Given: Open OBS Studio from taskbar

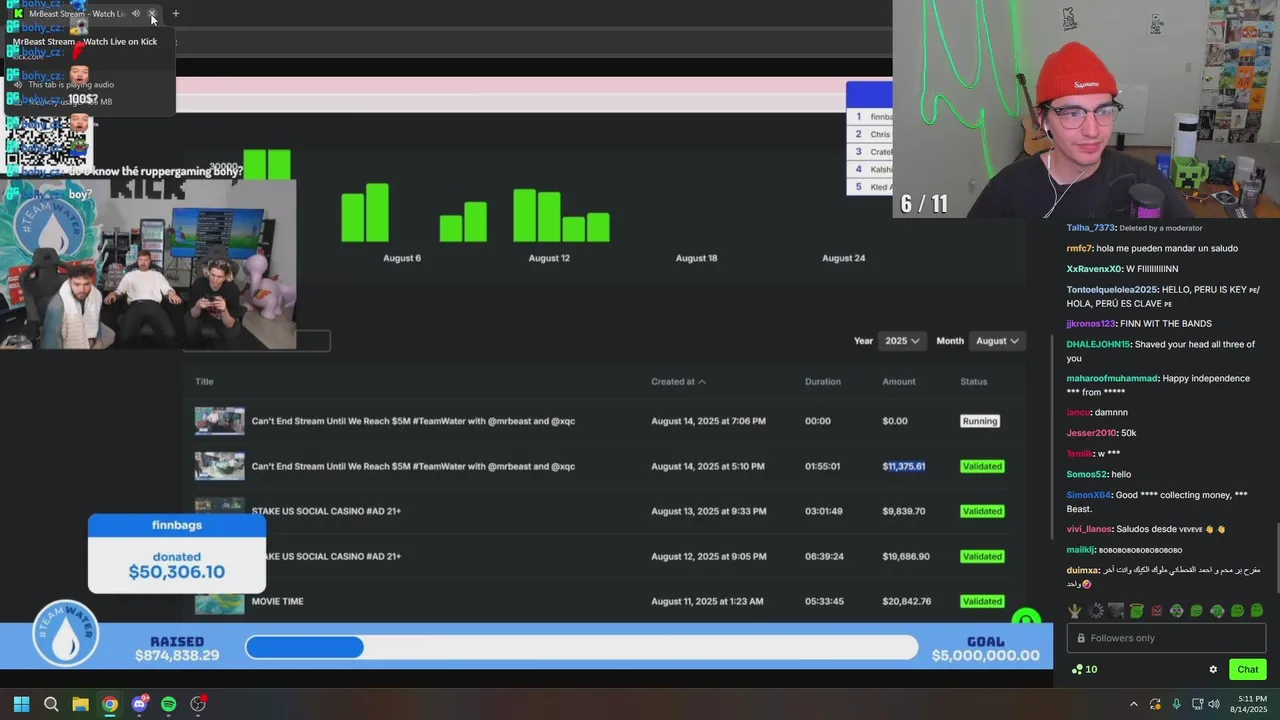Looking at the screenshot, I should (198, 704).
